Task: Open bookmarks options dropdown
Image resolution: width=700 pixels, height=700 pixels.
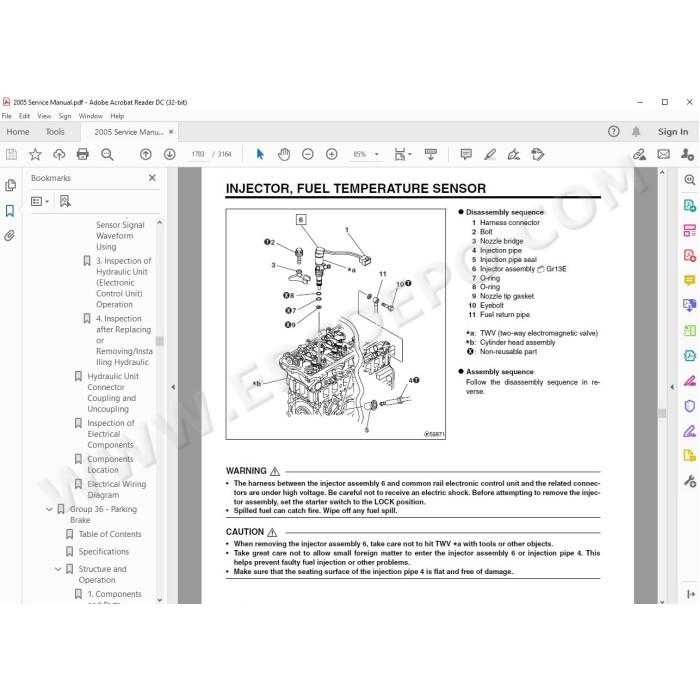Action: [40, 201]
